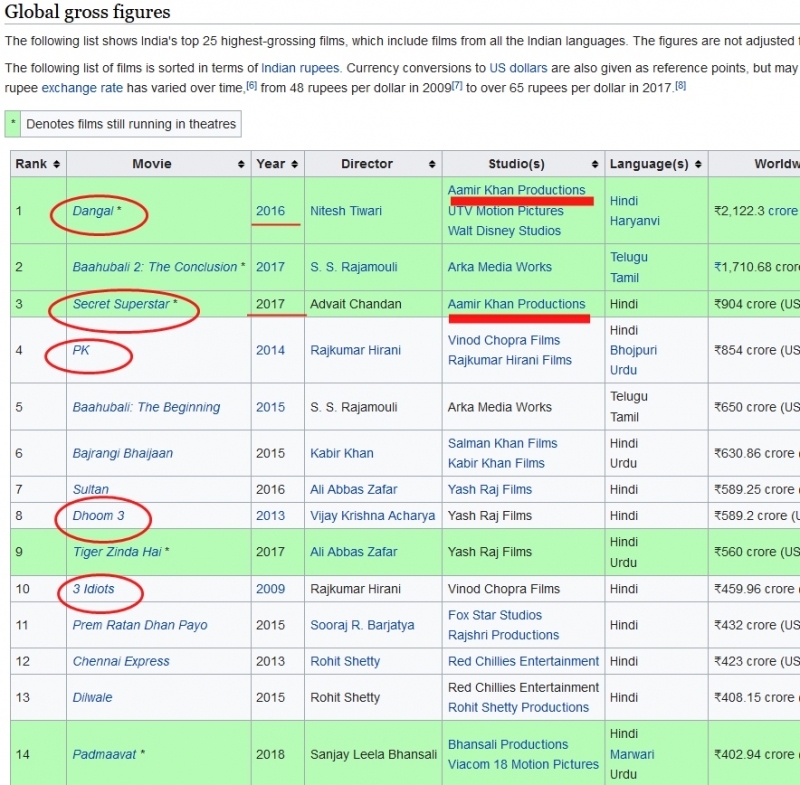Open the Dhoom 3 movie link
The width and height of the screenshot is (800, 785).
98,516
